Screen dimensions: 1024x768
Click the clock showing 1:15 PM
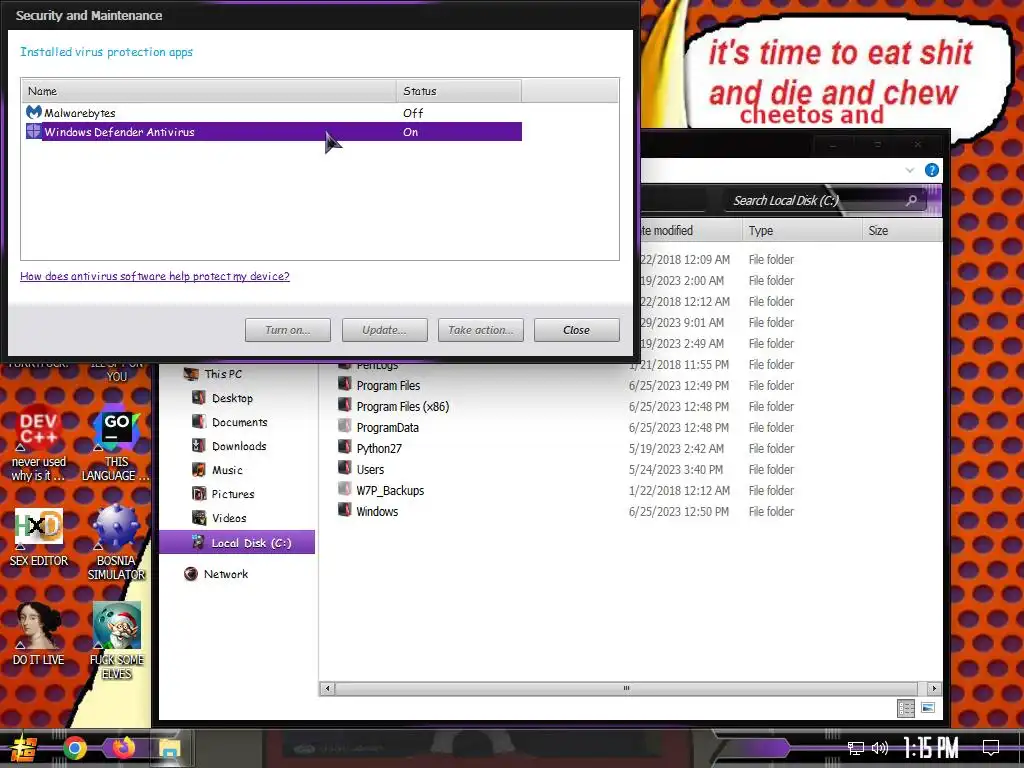pyautogui.click(x=931, y=747)
